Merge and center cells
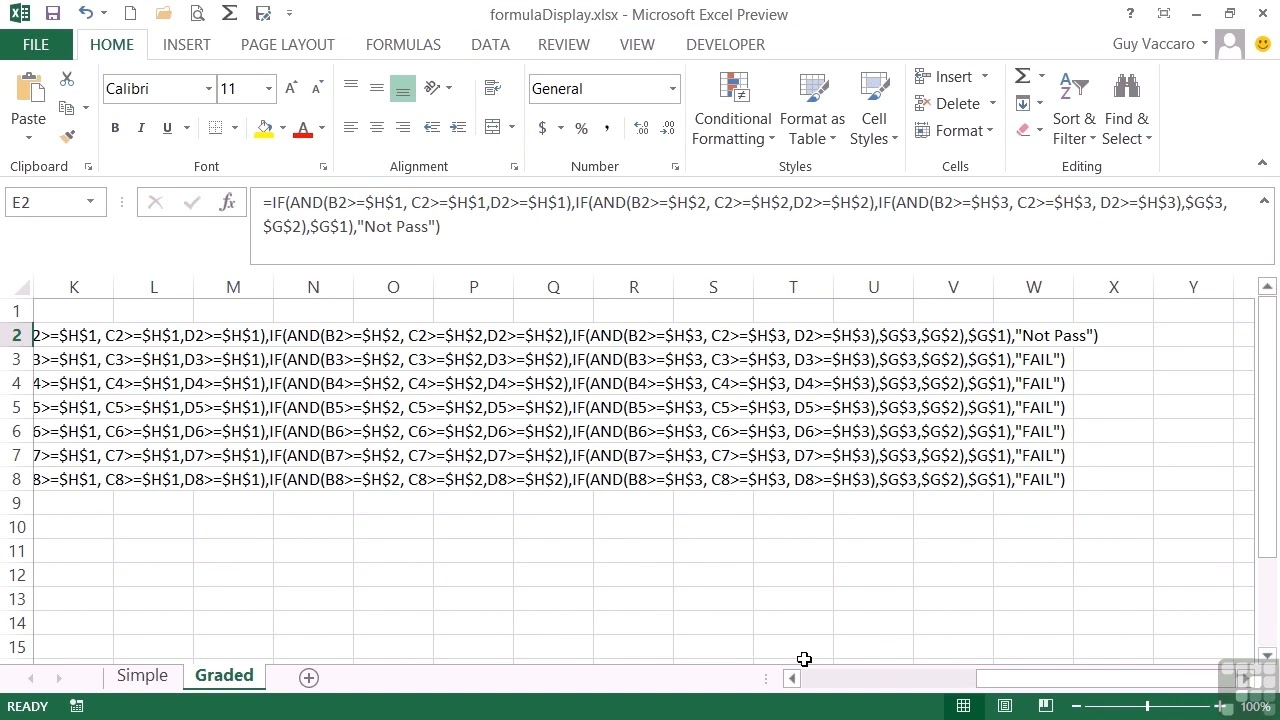 point(492,127)
